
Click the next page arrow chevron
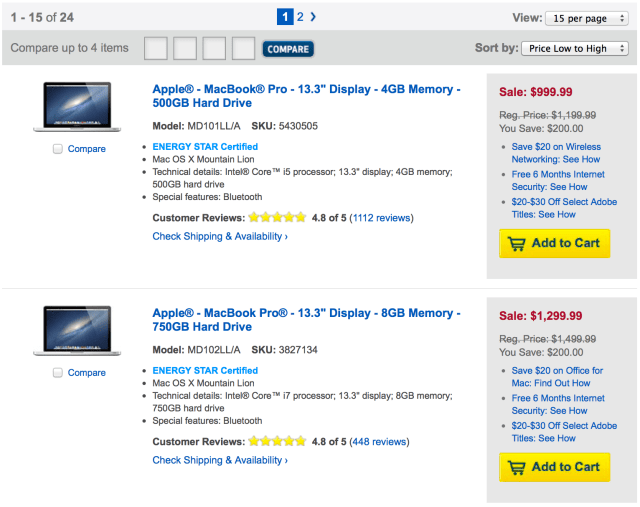click(x=313, y=17)
